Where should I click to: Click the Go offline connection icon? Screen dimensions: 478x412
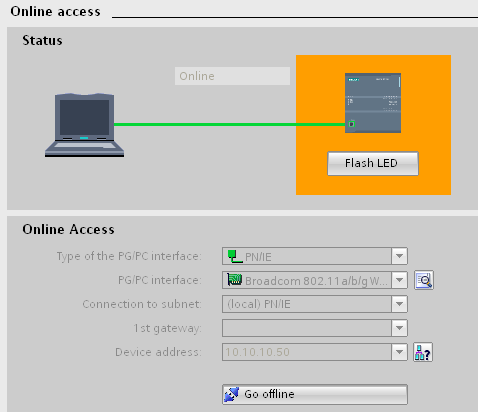(x=232, y=394)
